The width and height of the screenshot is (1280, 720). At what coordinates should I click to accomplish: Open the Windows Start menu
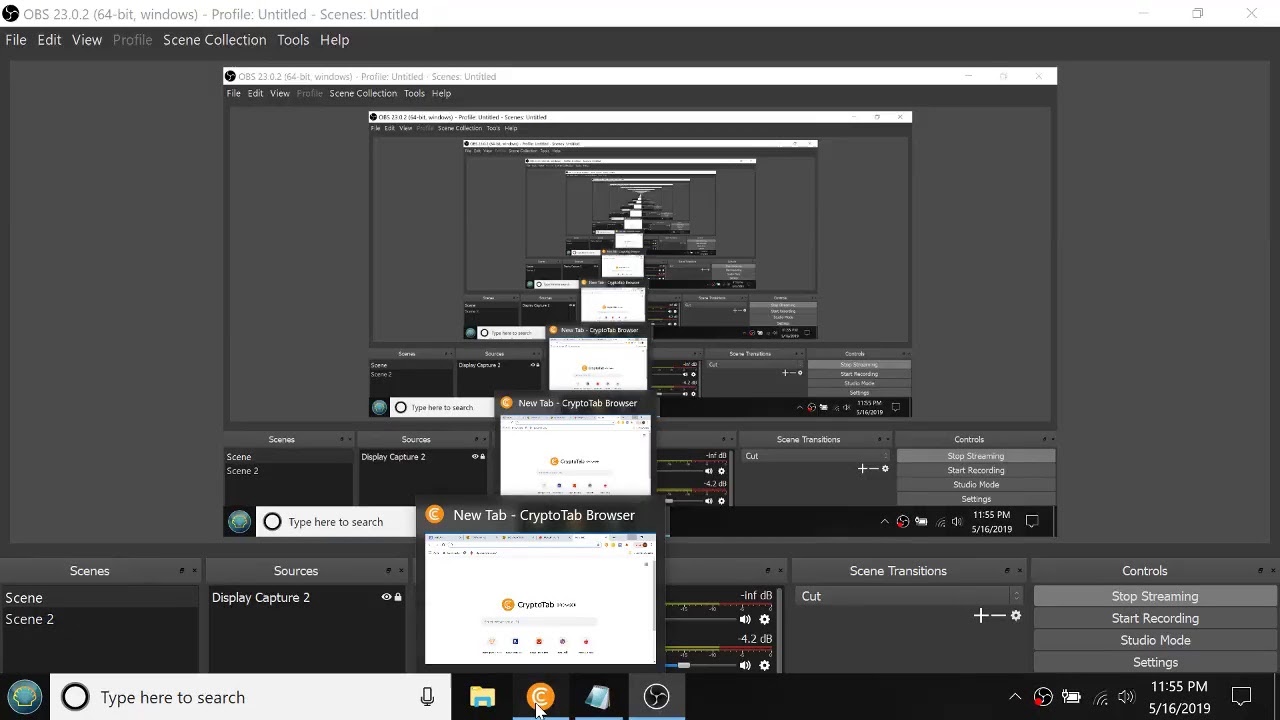click(25, 697)
